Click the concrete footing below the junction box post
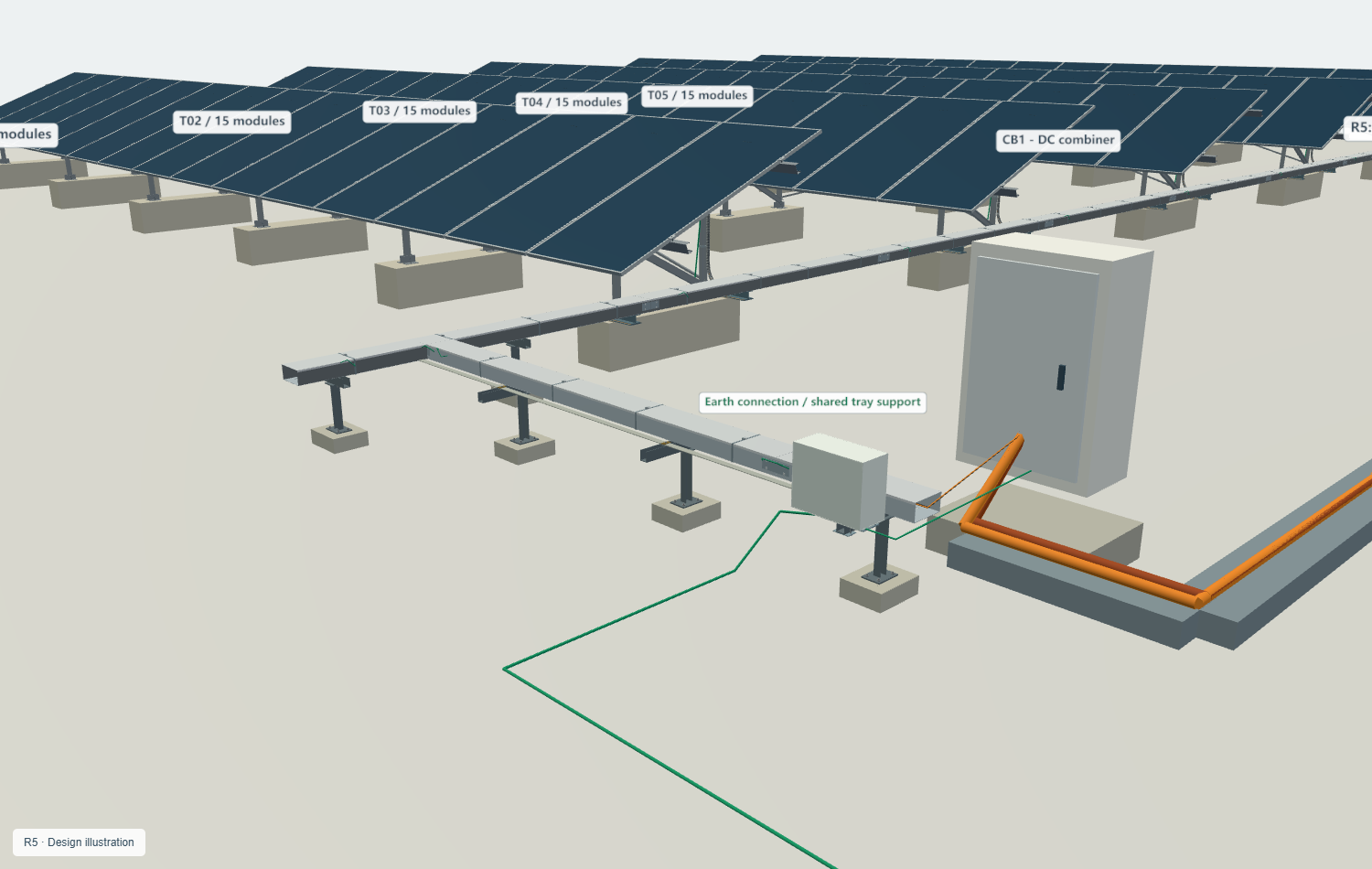1372x869 pixels. tap(879, 586)
